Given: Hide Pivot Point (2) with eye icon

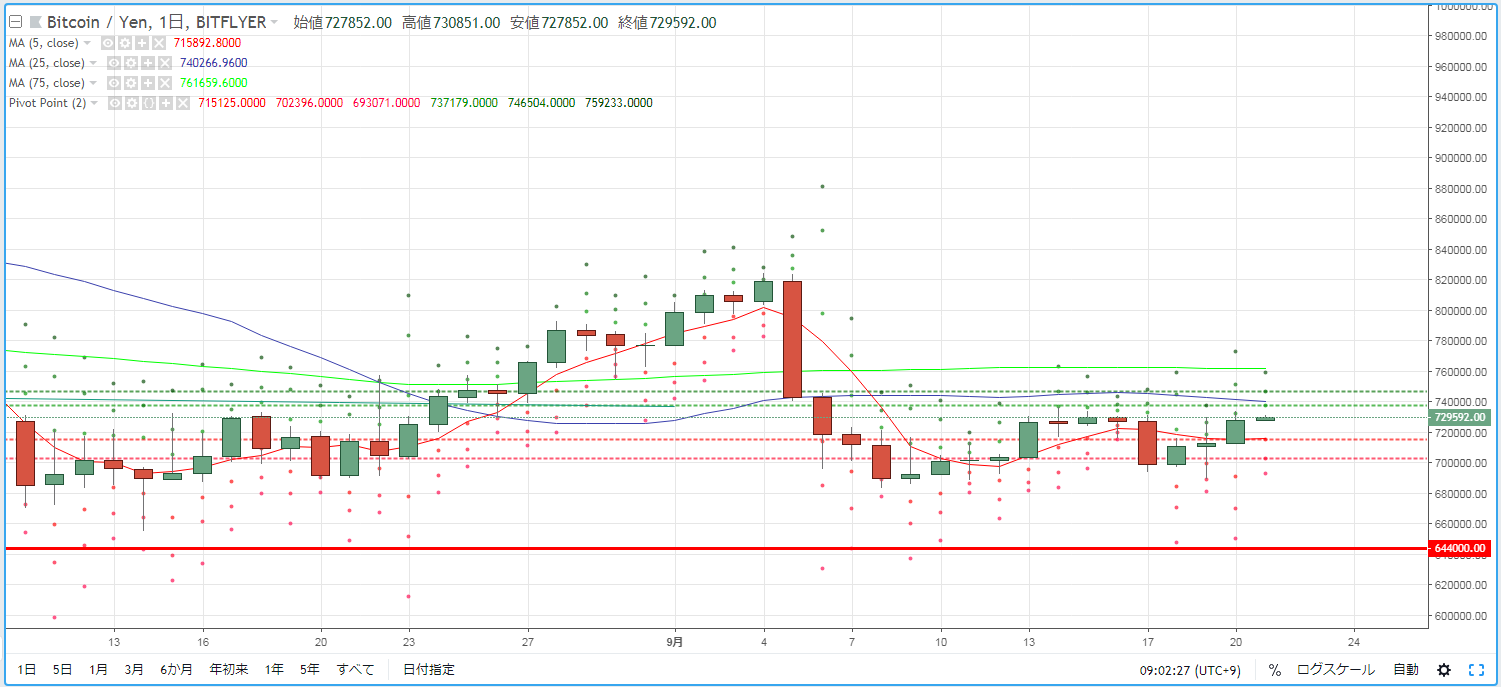Looking at the screenshot, I should point(115,103).
